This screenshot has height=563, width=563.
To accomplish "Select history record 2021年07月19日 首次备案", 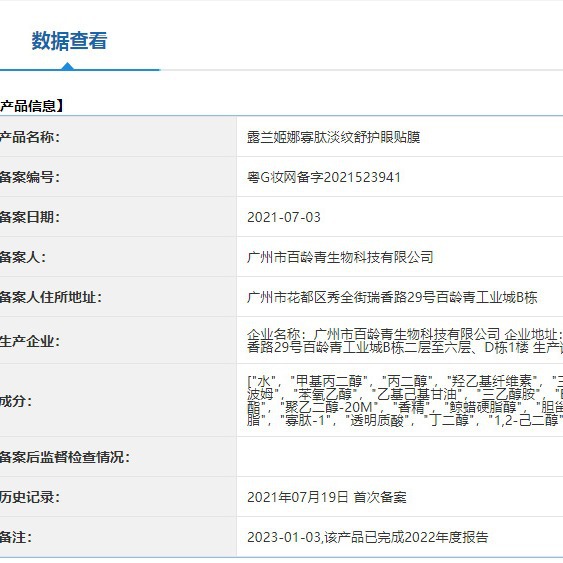I will click(327, 497).
